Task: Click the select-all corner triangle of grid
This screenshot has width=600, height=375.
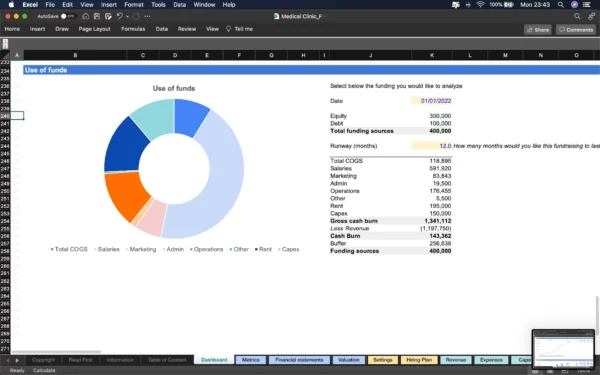Action: click(x=5, y=55)
